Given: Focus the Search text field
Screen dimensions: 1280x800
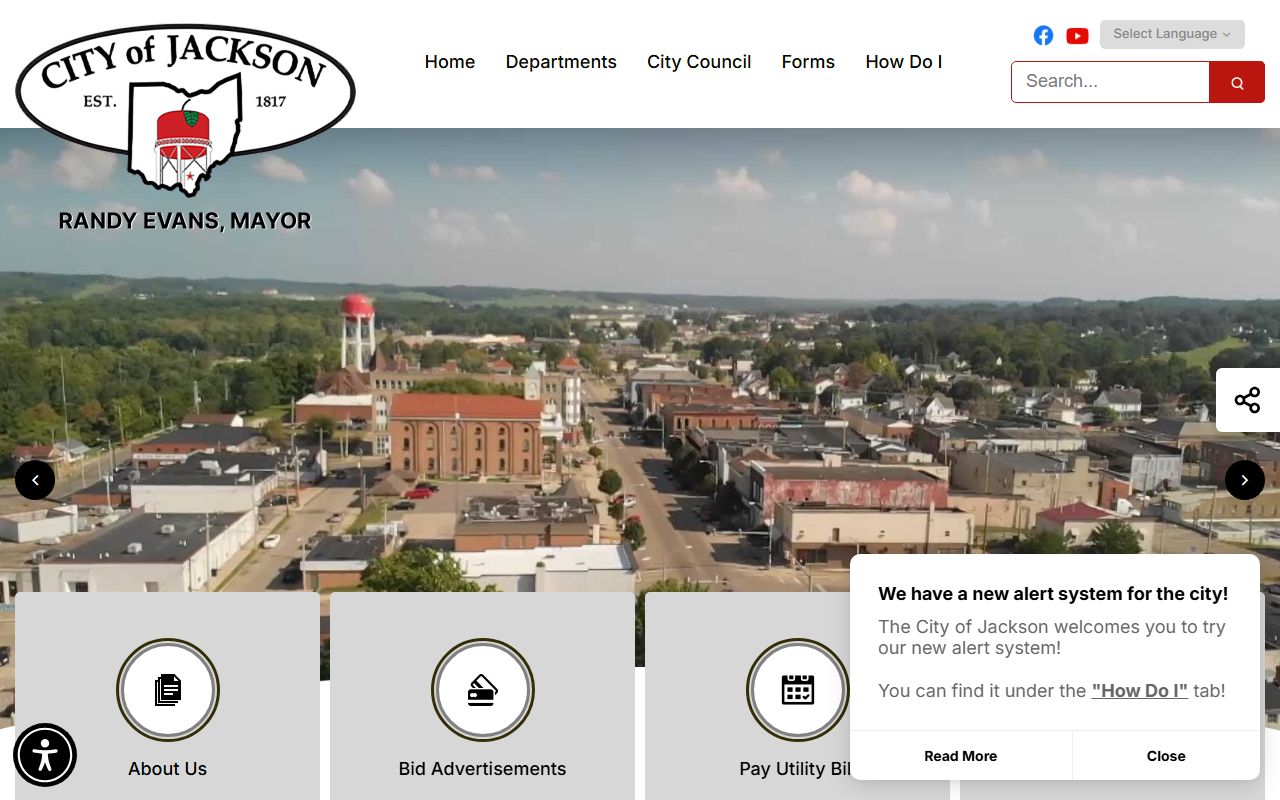Looking at the screenshot, I should (1110, 82).
